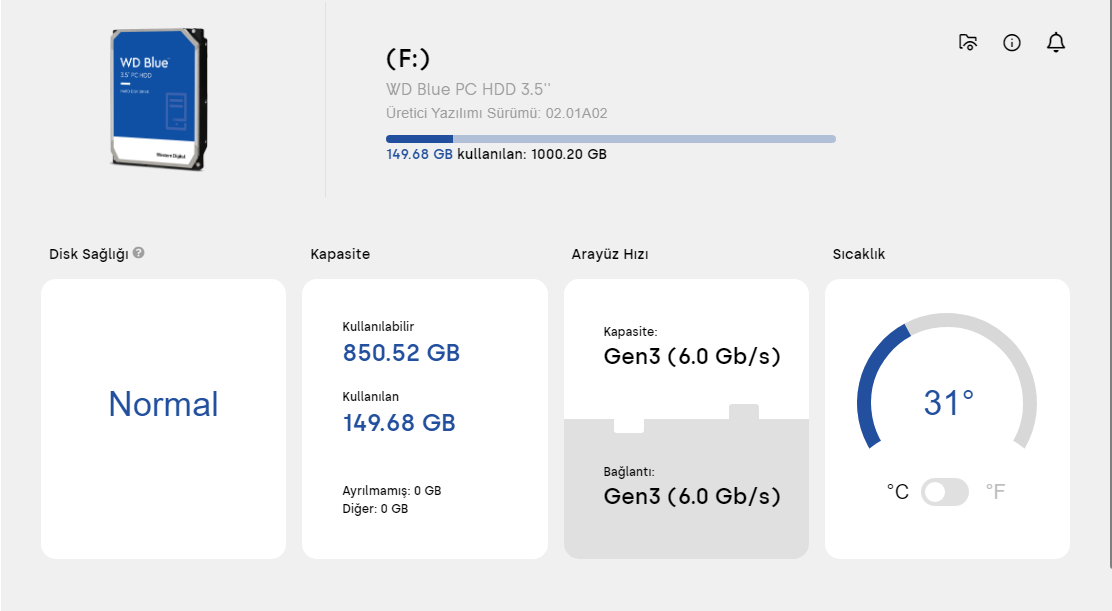Click the Ayrılmamış: 0 GB text
Viewport: 1112px width, 611px height.
(391, 491)
